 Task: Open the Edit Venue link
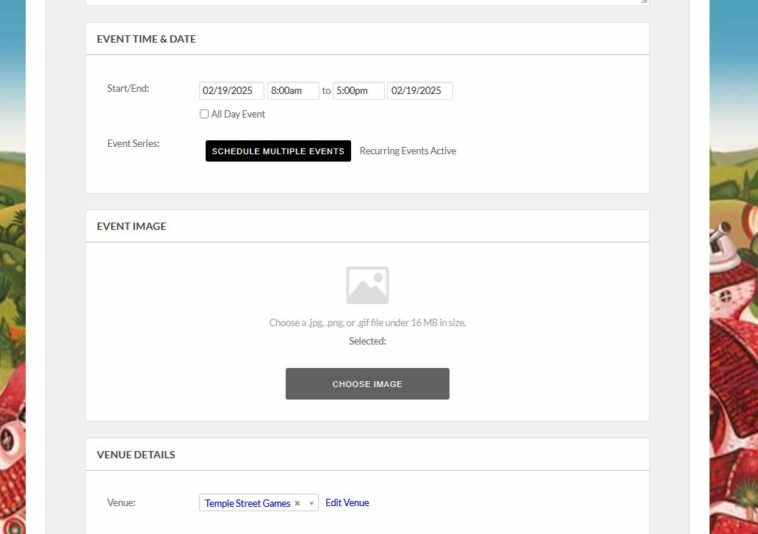pos(347,503)
